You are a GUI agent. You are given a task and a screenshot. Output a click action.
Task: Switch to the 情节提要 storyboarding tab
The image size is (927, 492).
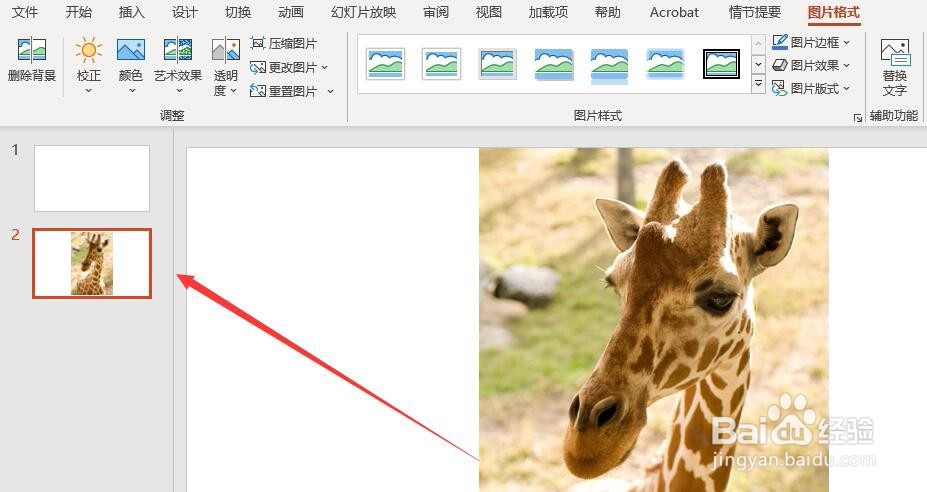click(755, 12)
